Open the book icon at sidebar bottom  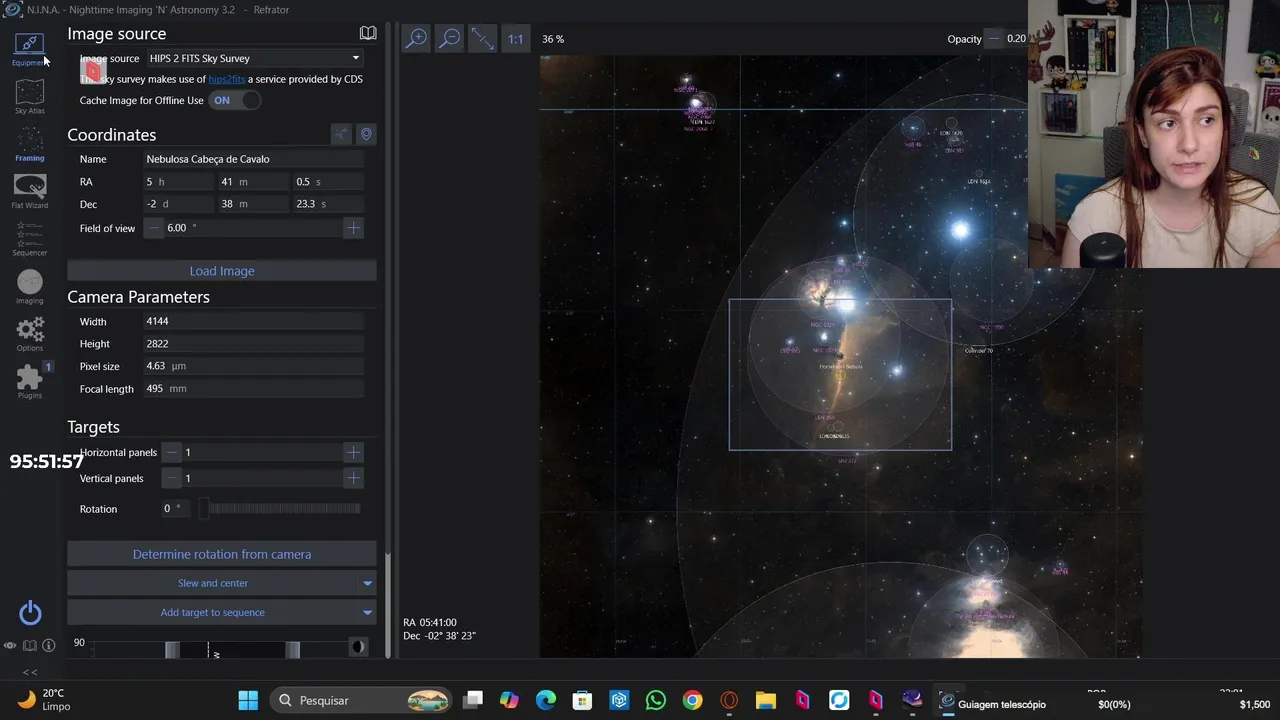[30, 646]
